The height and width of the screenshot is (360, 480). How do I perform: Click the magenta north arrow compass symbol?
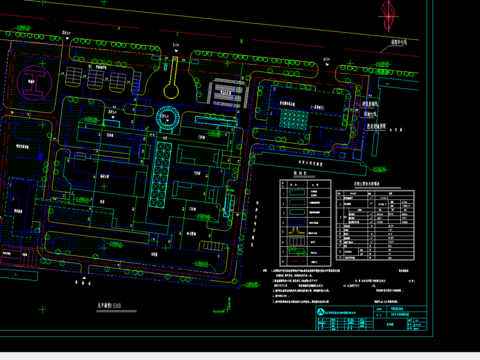[x=388, y=15]
